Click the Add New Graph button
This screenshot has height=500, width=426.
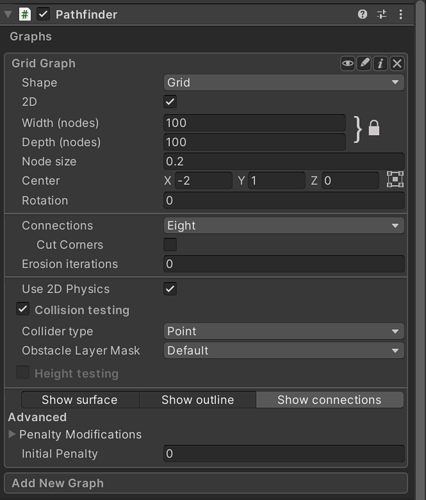[206, 483]
